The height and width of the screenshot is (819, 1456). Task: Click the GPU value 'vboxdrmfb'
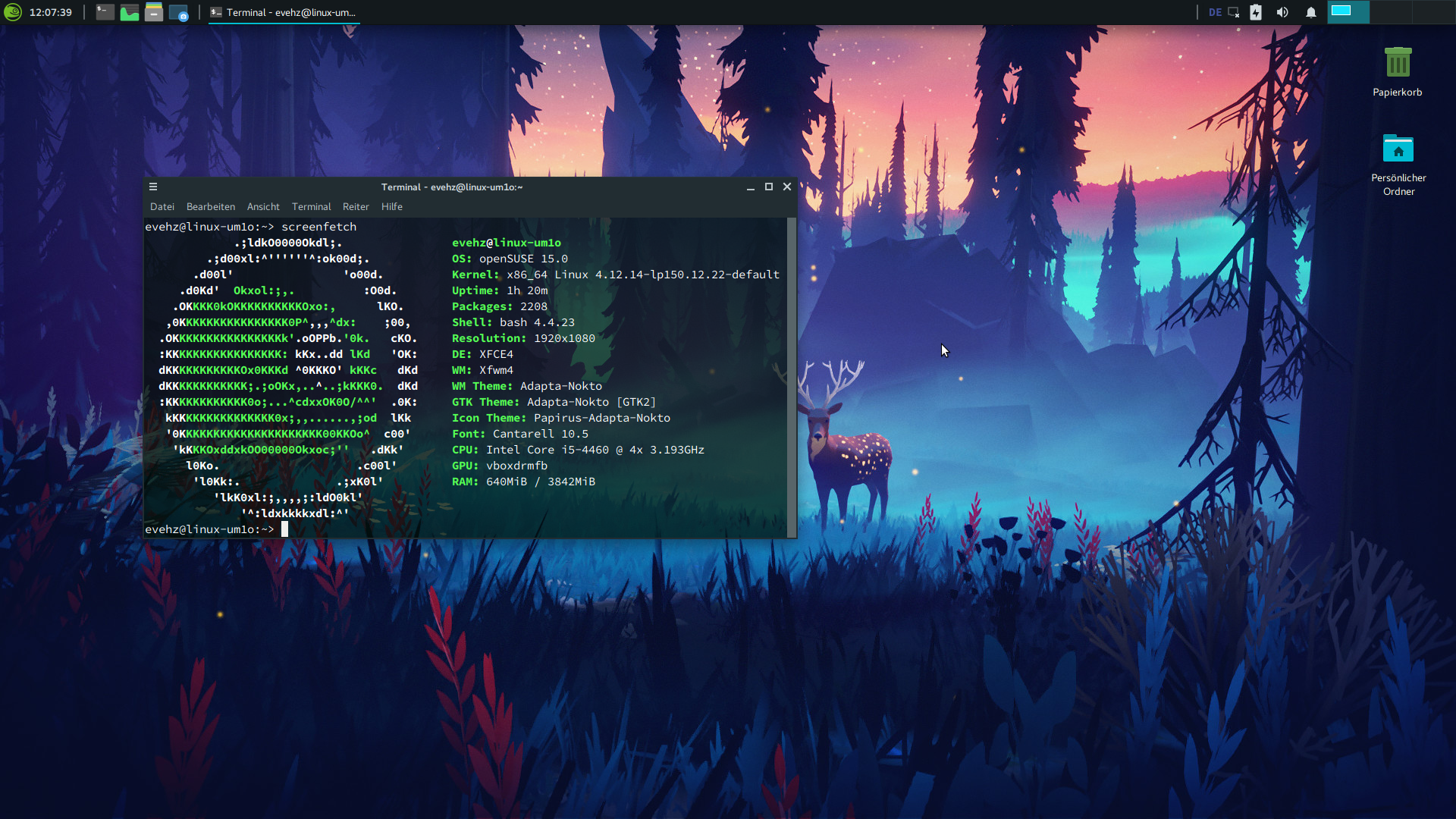516,466
